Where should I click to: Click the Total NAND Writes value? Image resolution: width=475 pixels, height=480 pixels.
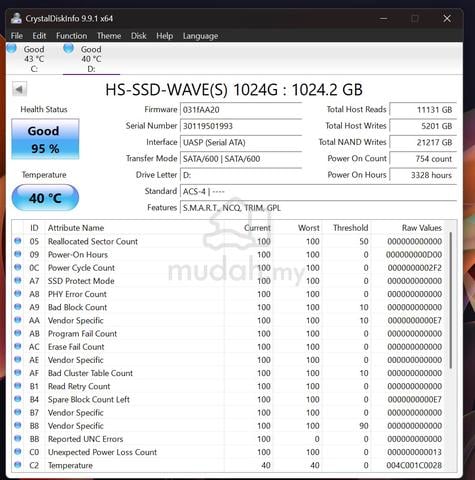[x=423, y=142]
